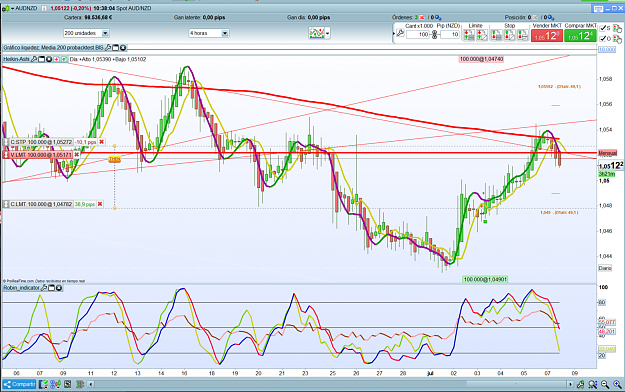Click Comprar MKT buy button
The height and width of the screenshot is (392, 625).
[x=580, y=35]
